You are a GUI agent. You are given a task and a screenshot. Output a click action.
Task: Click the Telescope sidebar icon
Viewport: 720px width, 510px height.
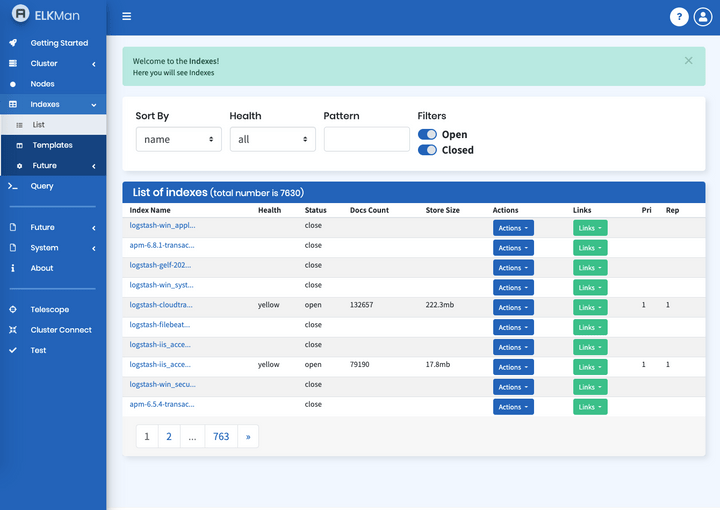coord(13,309)
